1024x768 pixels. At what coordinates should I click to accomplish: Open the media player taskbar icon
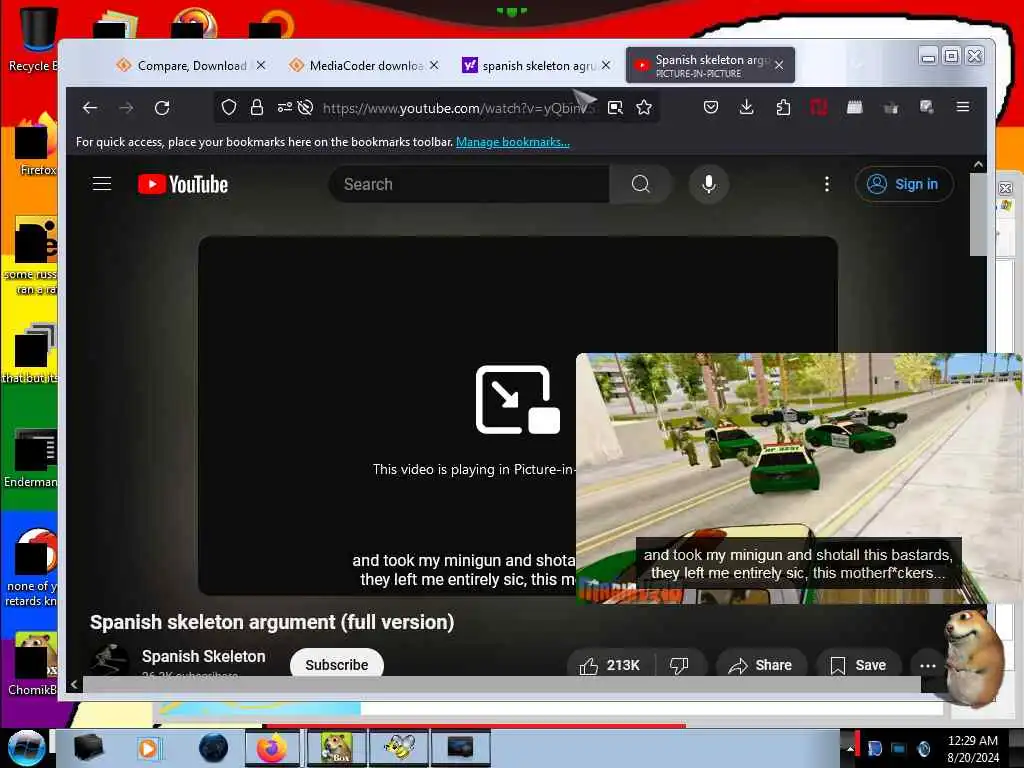(x=148, y=748)
